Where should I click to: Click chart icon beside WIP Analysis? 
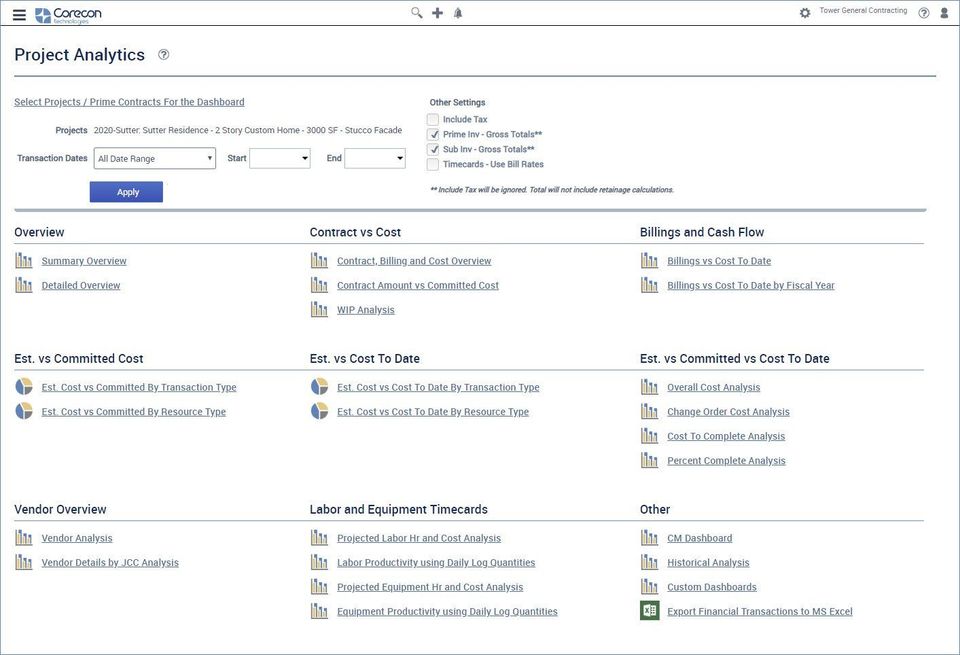point(319,310)
